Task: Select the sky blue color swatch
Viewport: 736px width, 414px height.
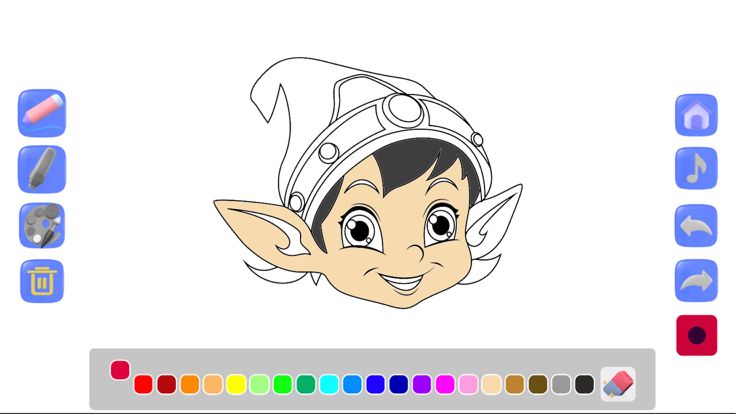Action: pyautogui.click(x=352, y=384)
